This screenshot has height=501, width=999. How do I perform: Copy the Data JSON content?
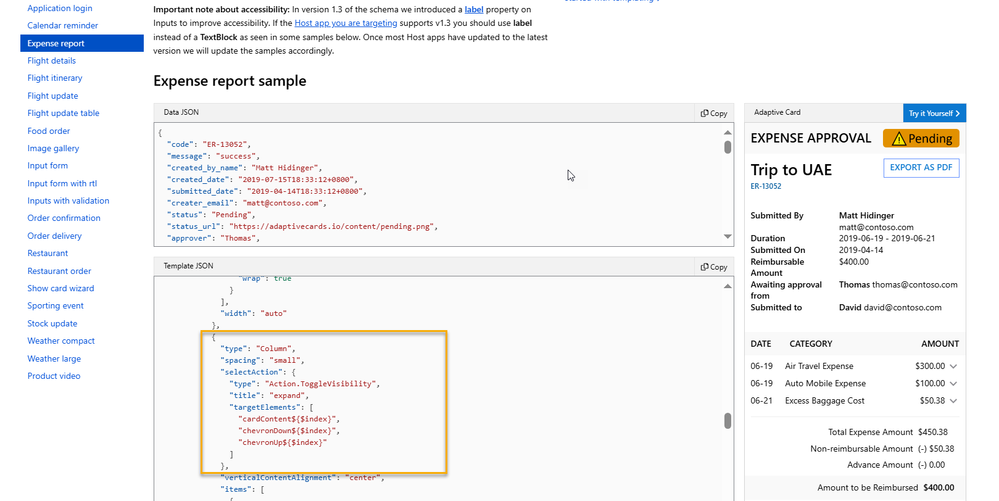[x=714, y=113]
